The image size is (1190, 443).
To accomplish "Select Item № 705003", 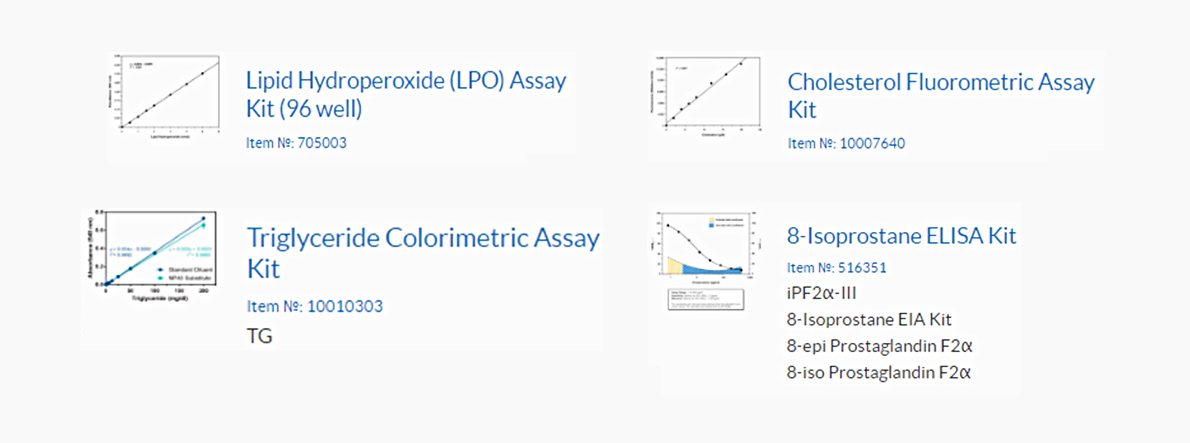I will 297,143.
